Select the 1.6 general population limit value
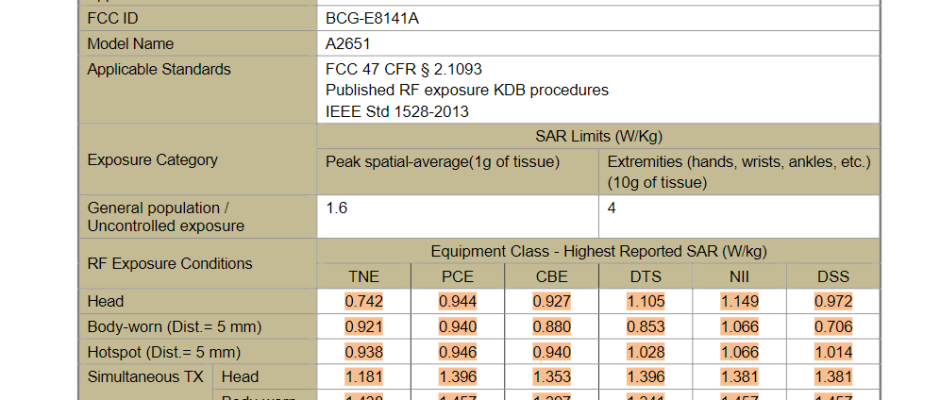Viewport: 940px width, 400px height. click(336, 208)
